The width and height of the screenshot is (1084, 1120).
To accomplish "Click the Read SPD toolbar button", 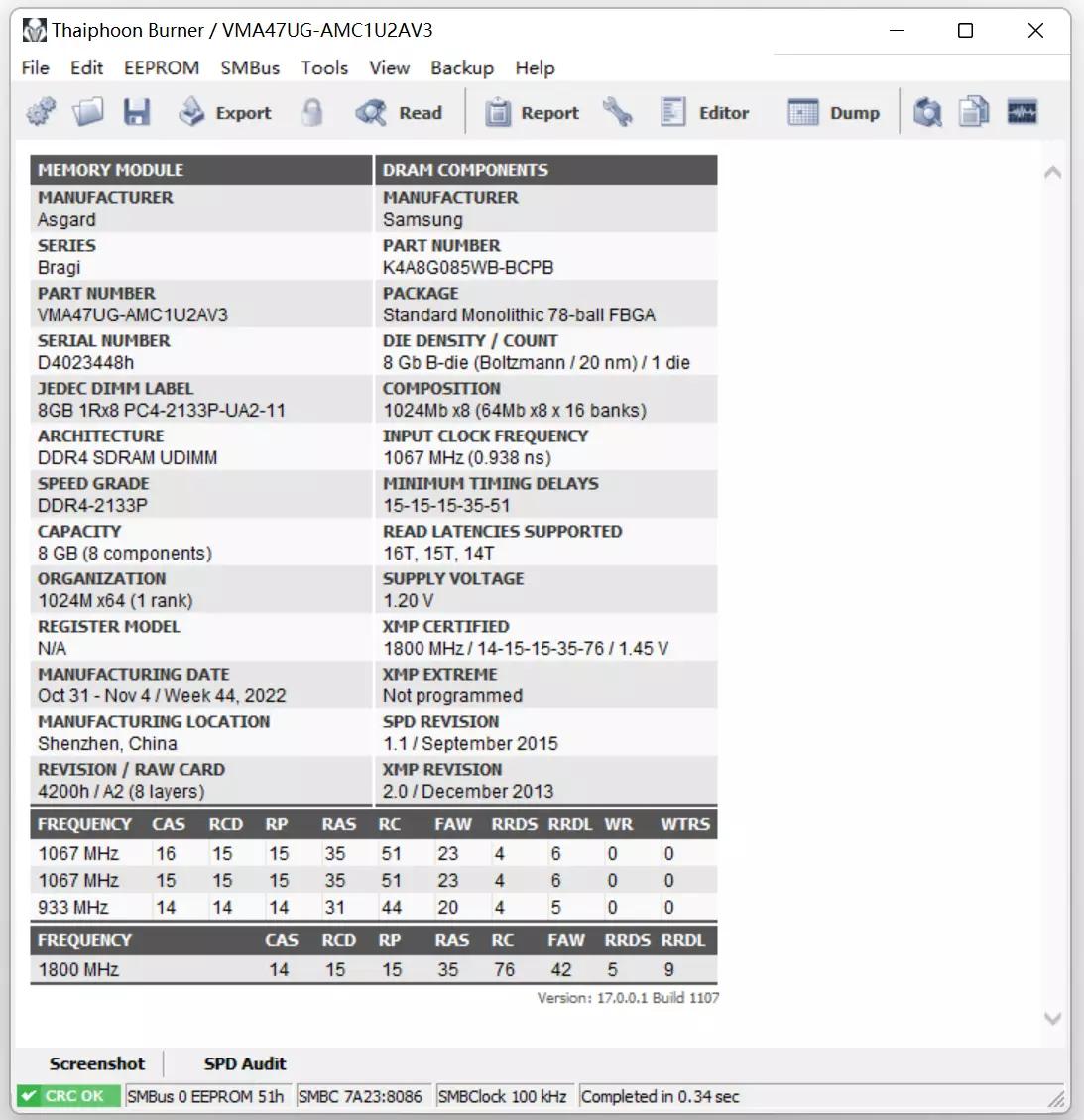I will click(399, 112).
